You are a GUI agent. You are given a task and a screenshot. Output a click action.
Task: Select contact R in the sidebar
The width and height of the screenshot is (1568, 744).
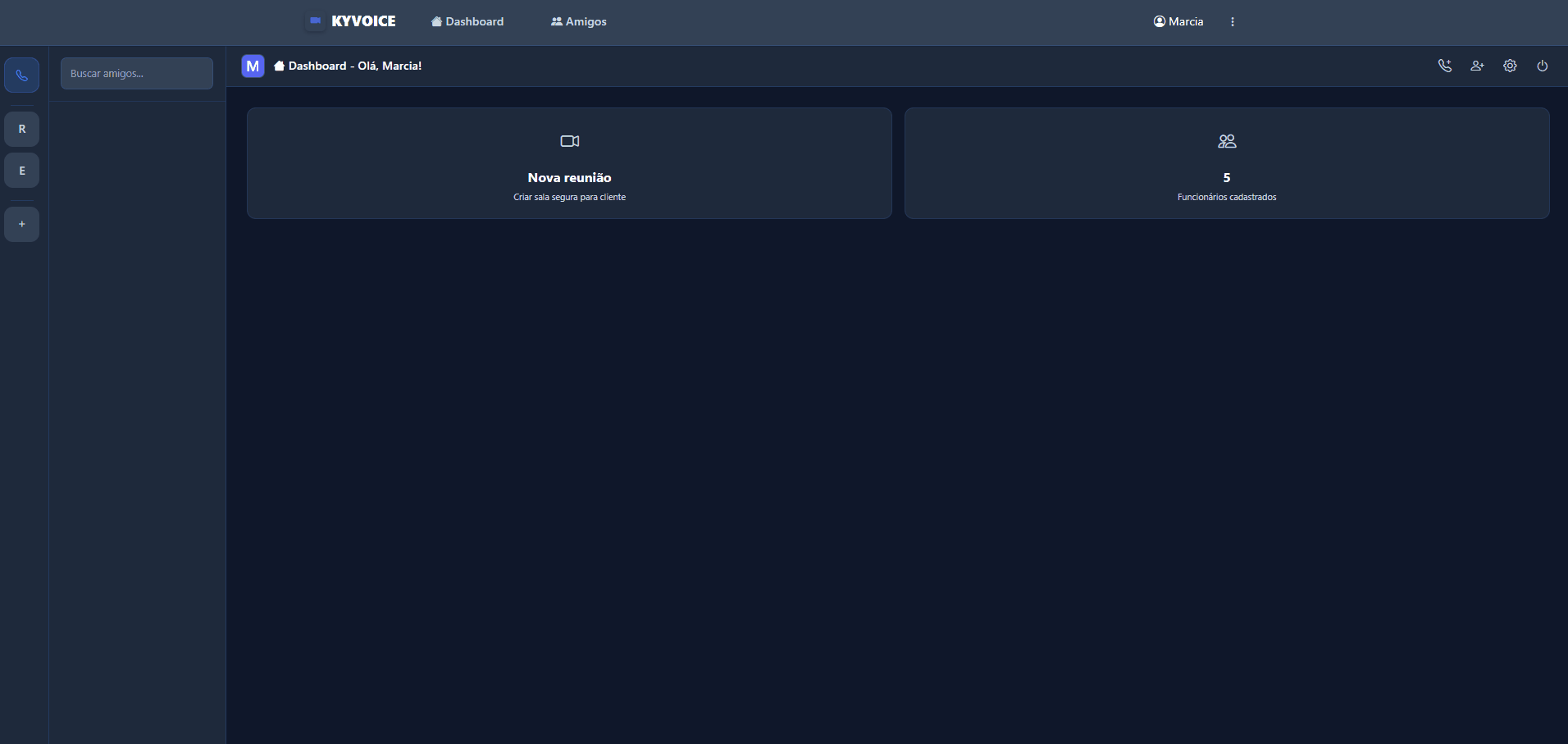tap(21, 129)
